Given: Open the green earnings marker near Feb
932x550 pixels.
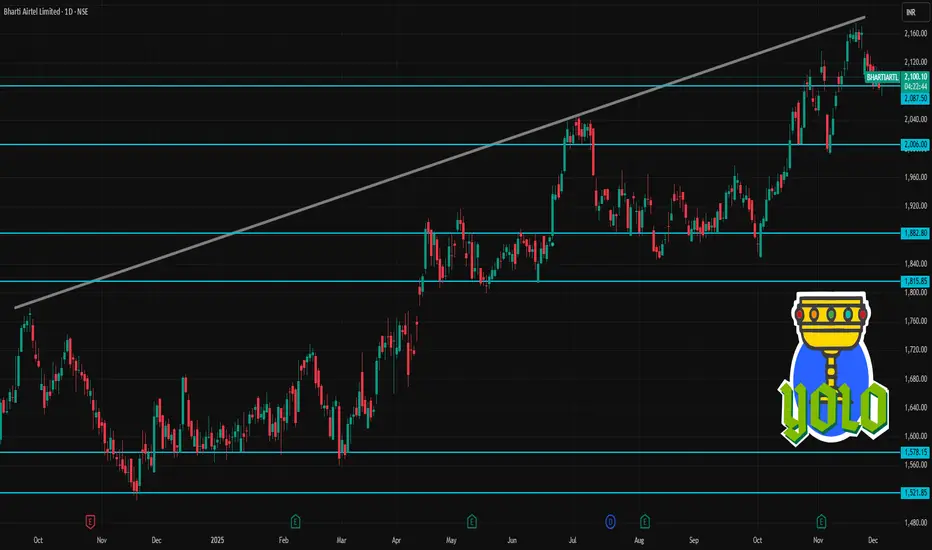Looking at the screenshot, I should coord(295,522).
